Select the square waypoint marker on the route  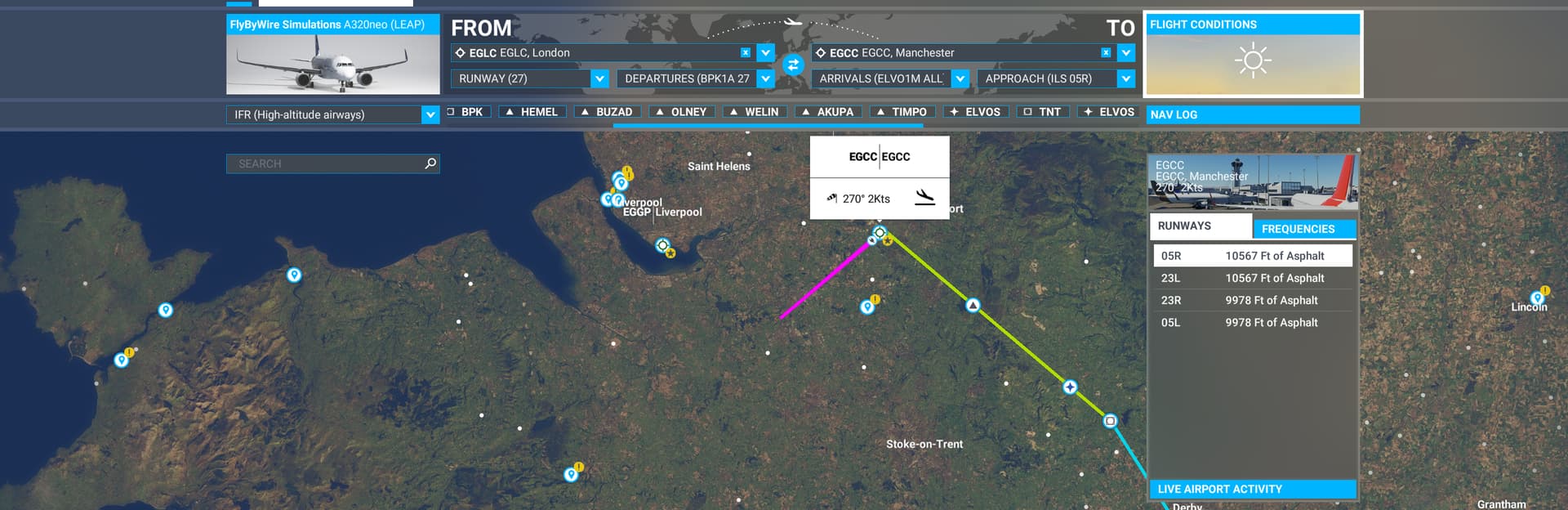click(x=1110, y=421)
